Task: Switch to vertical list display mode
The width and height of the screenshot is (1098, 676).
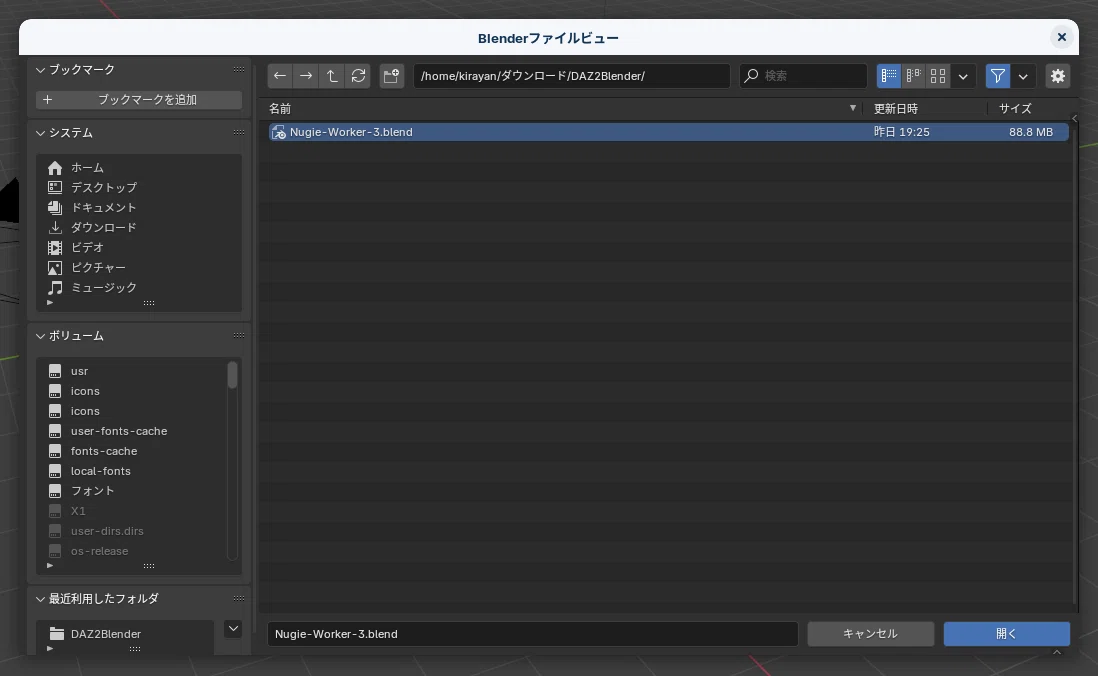Action: pyautogui.click(x=889, y=76)
